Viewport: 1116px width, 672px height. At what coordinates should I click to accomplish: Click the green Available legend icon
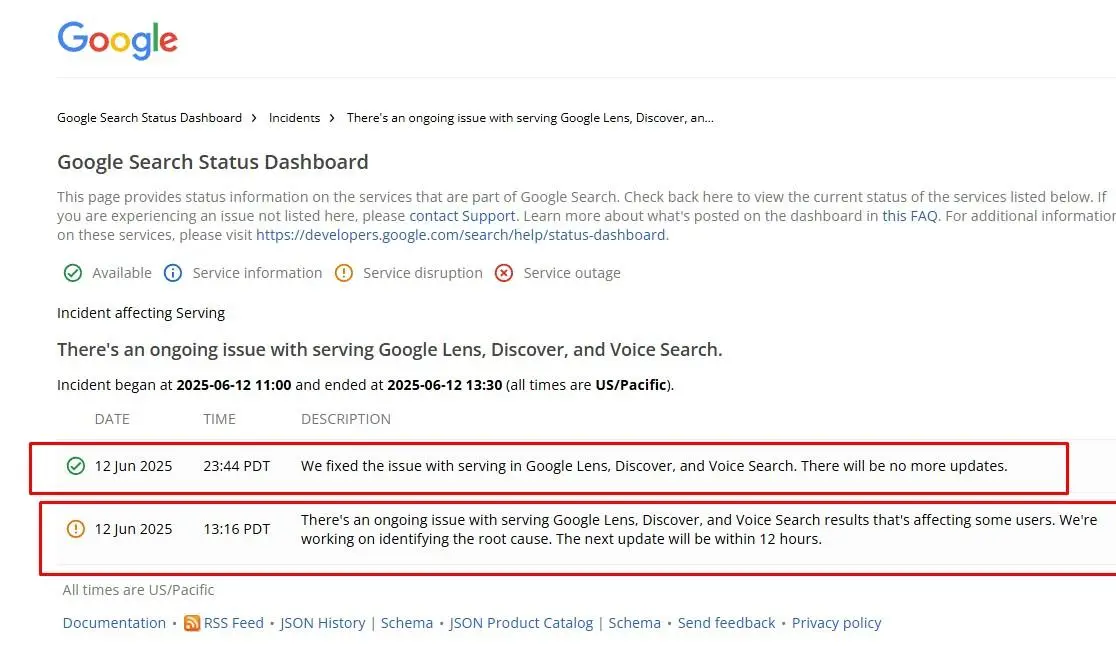coord(73,273)
